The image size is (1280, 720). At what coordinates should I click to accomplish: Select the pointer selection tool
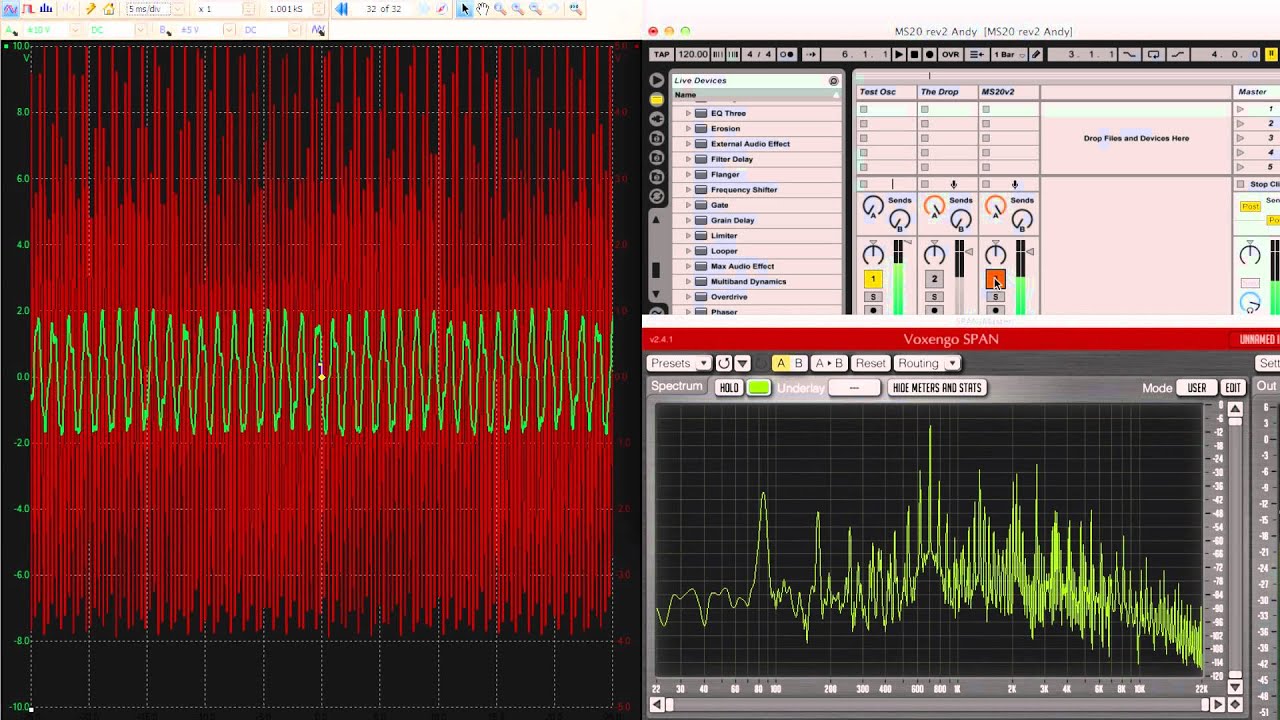465,9
